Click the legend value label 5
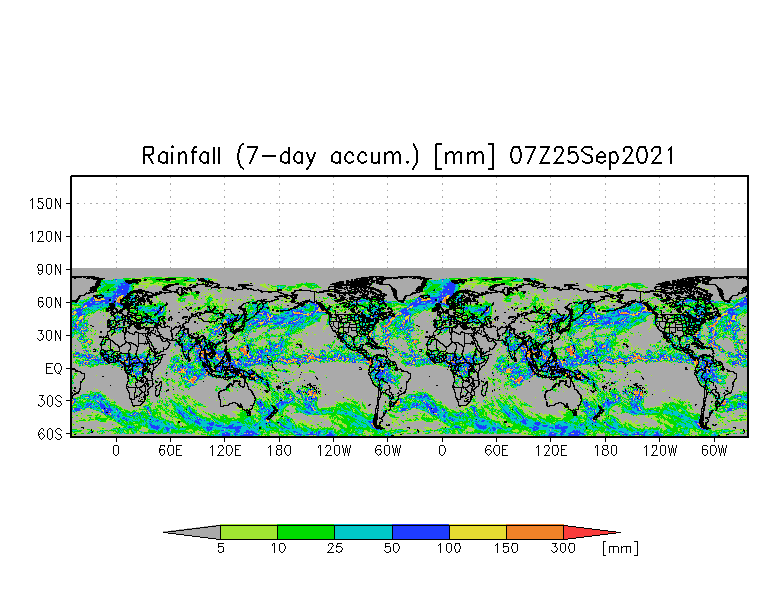 point(220,548)
